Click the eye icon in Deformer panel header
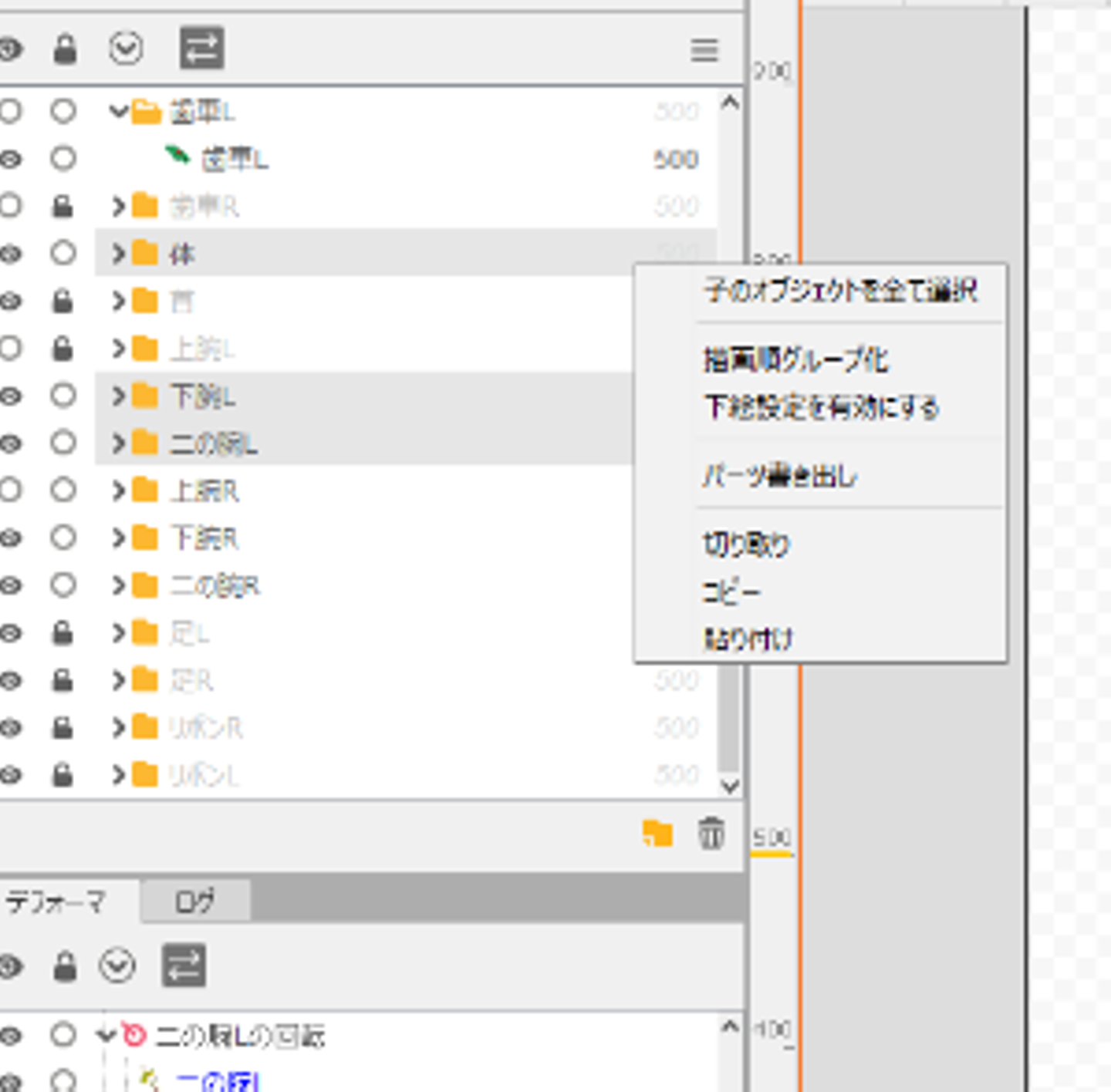1111x1092 pixels. (x=9, y=966)
